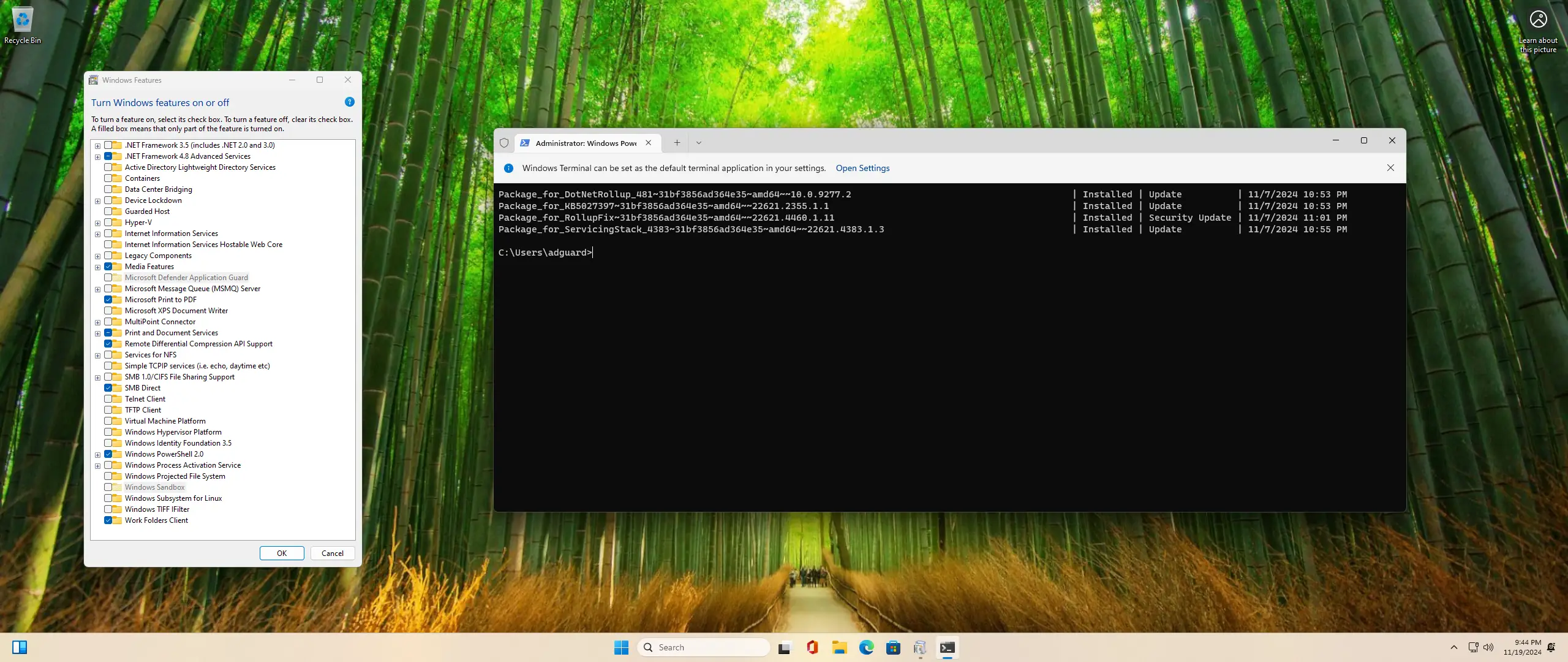Click the taskbar Search box
The image size is (1568, 662).
point(704,647)
